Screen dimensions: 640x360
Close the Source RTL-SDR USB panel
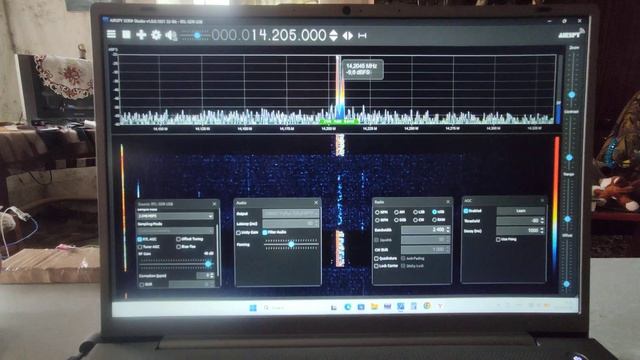214,204
